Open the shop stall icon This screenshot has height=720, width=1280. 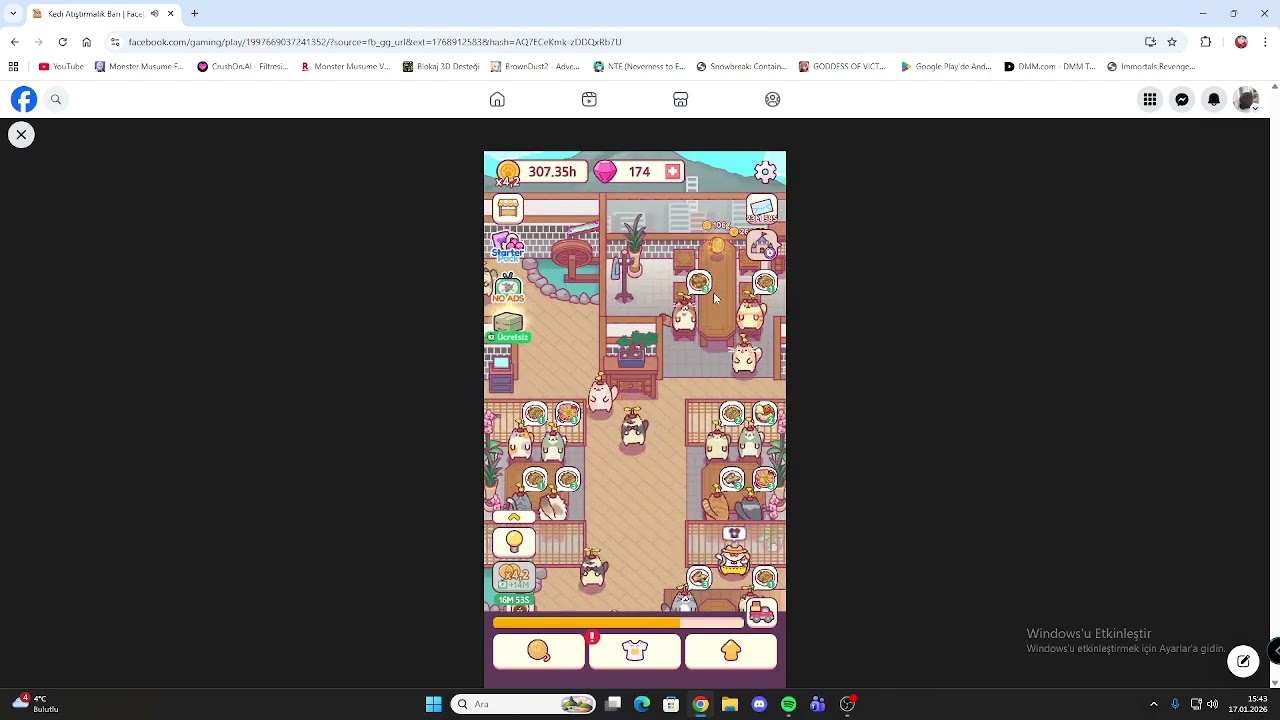point(508,208)
